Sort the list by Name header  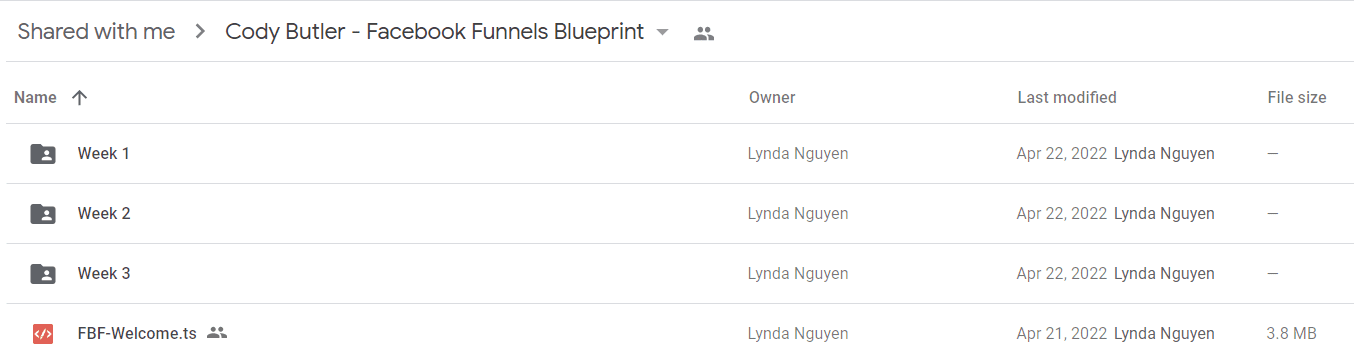coord(35,97)
